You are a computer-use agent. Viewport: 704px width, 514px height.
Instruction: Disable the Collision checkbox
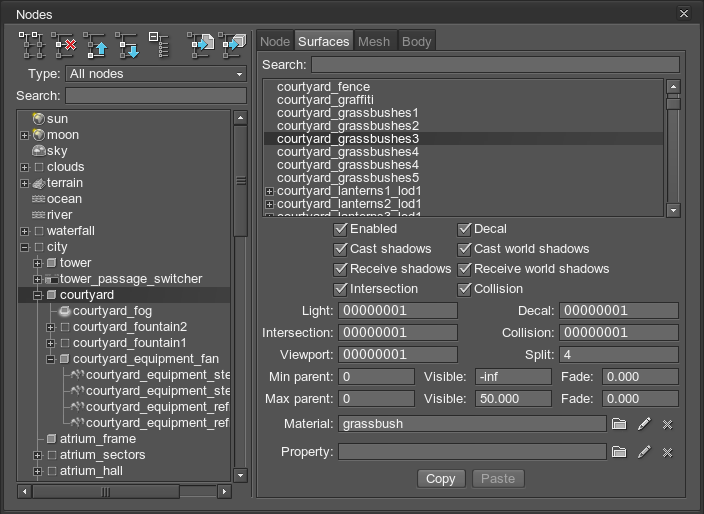(464, 289)
